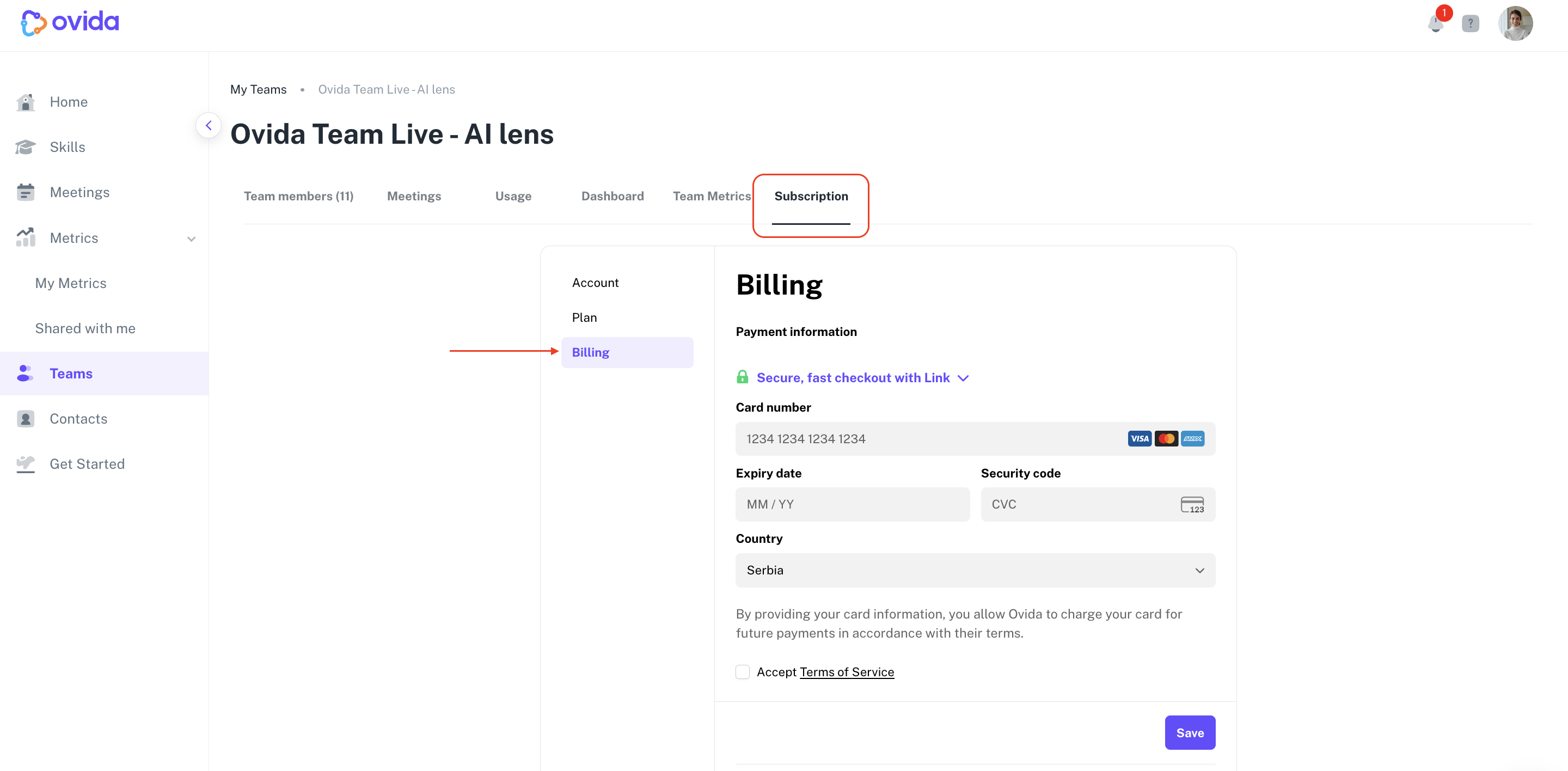Click the Ovida logo
The width and height of the screenshot is (1568, 771).
tap(70, 22)
